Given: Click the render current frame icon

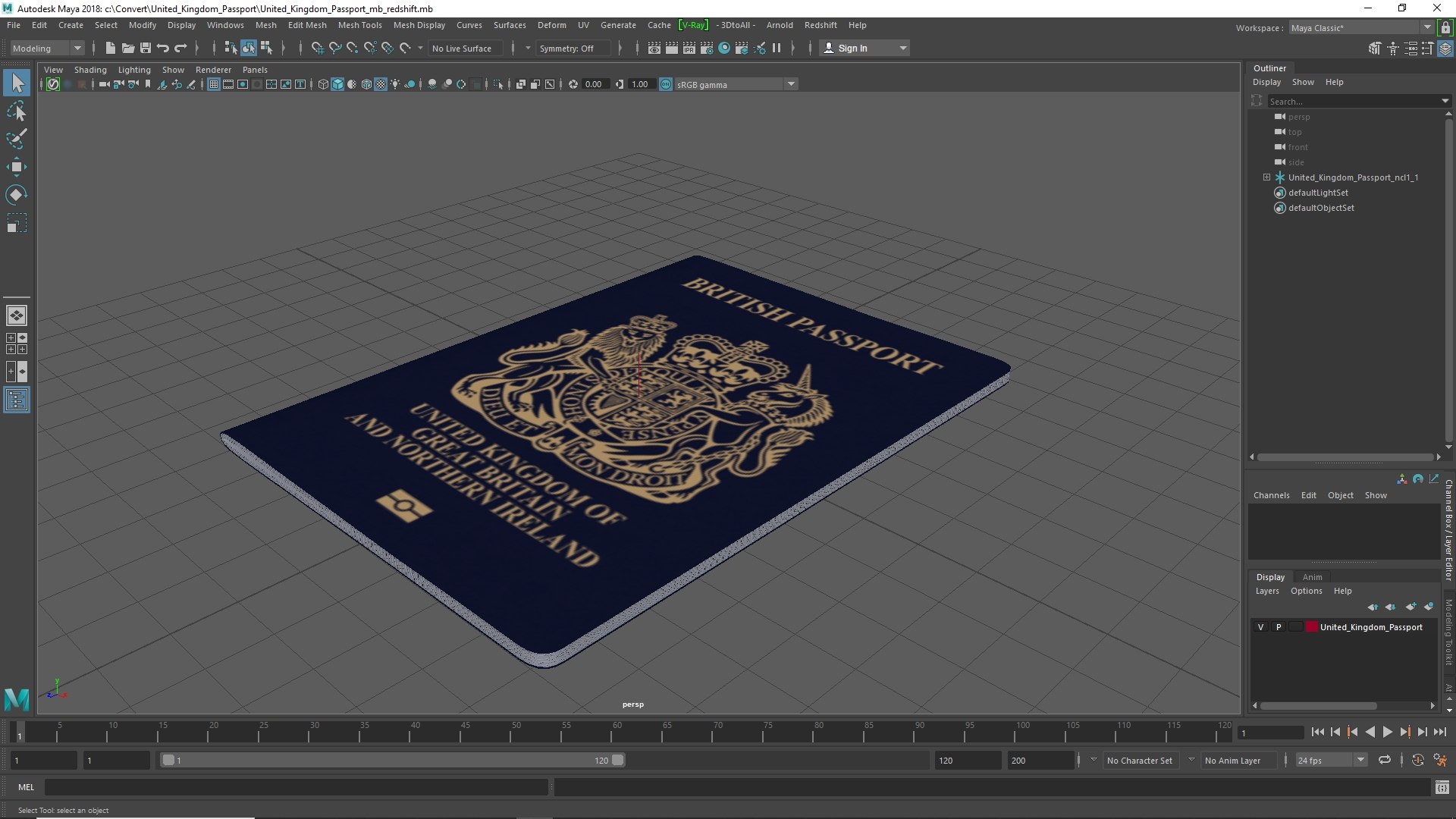Looking at the screenshot, I should (x=671, y=48).
